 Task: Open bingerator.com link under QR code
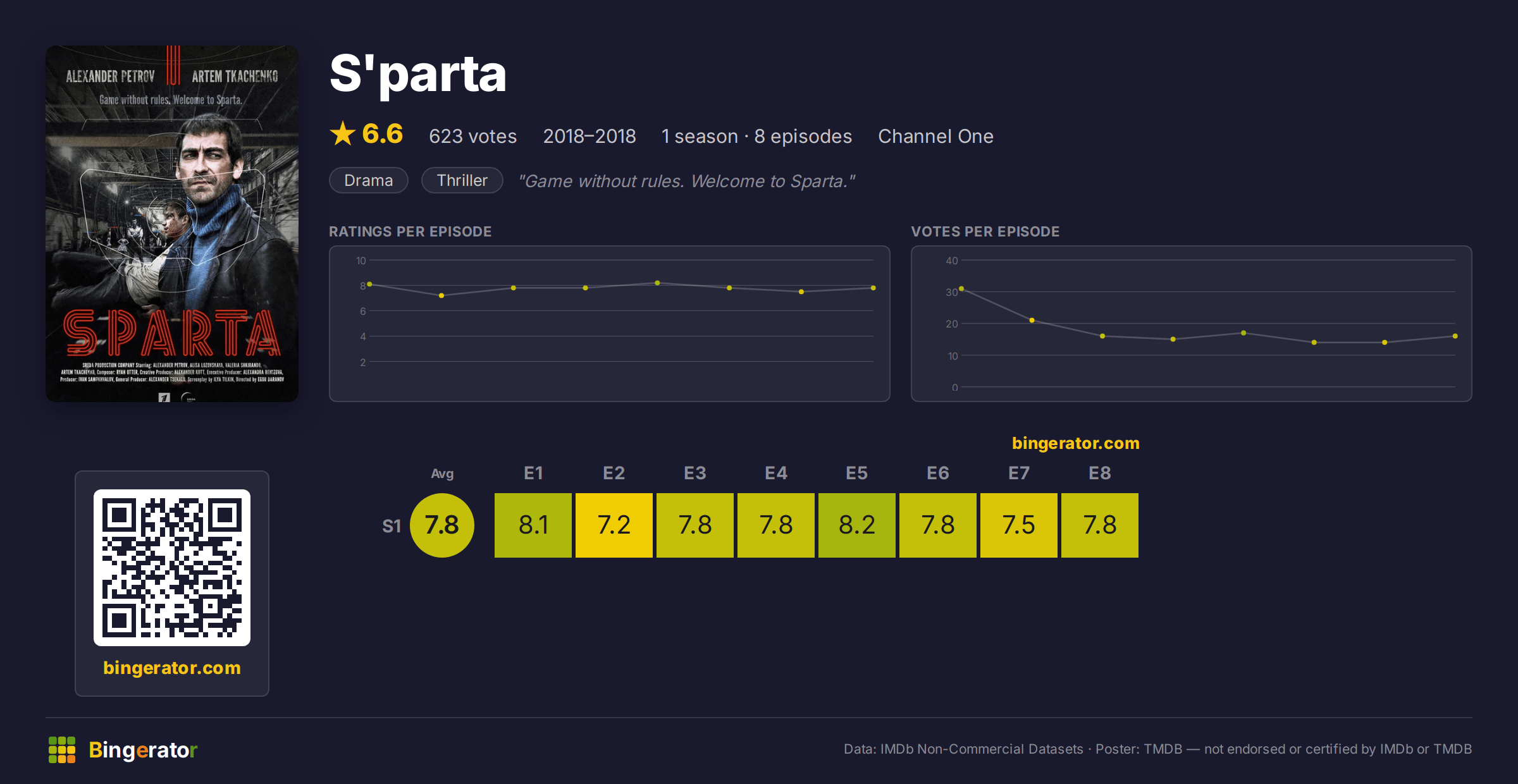(172, 668)
